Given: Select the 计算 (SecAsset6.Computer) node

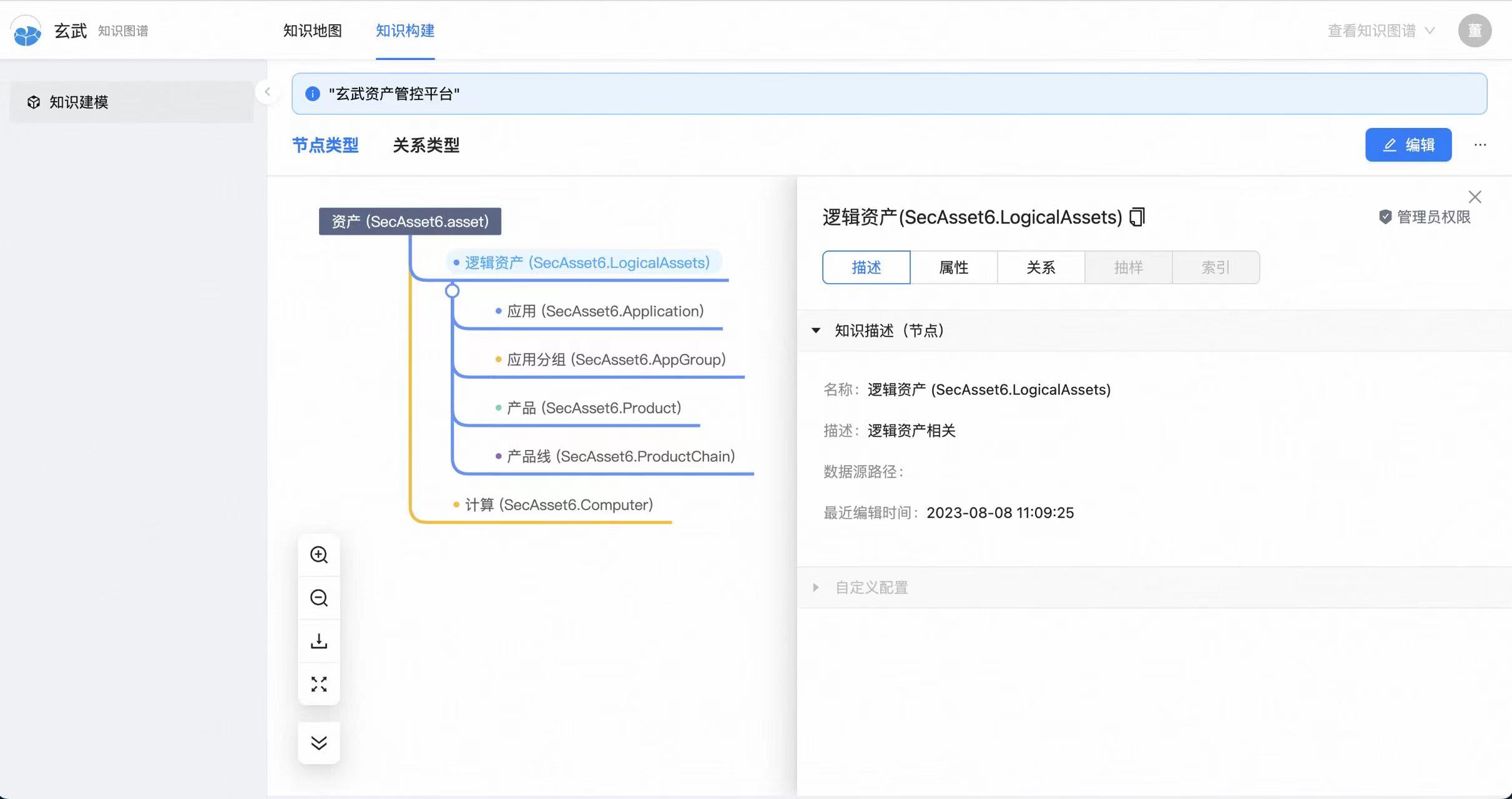Looking at the screenshot, I should point(554,504).
